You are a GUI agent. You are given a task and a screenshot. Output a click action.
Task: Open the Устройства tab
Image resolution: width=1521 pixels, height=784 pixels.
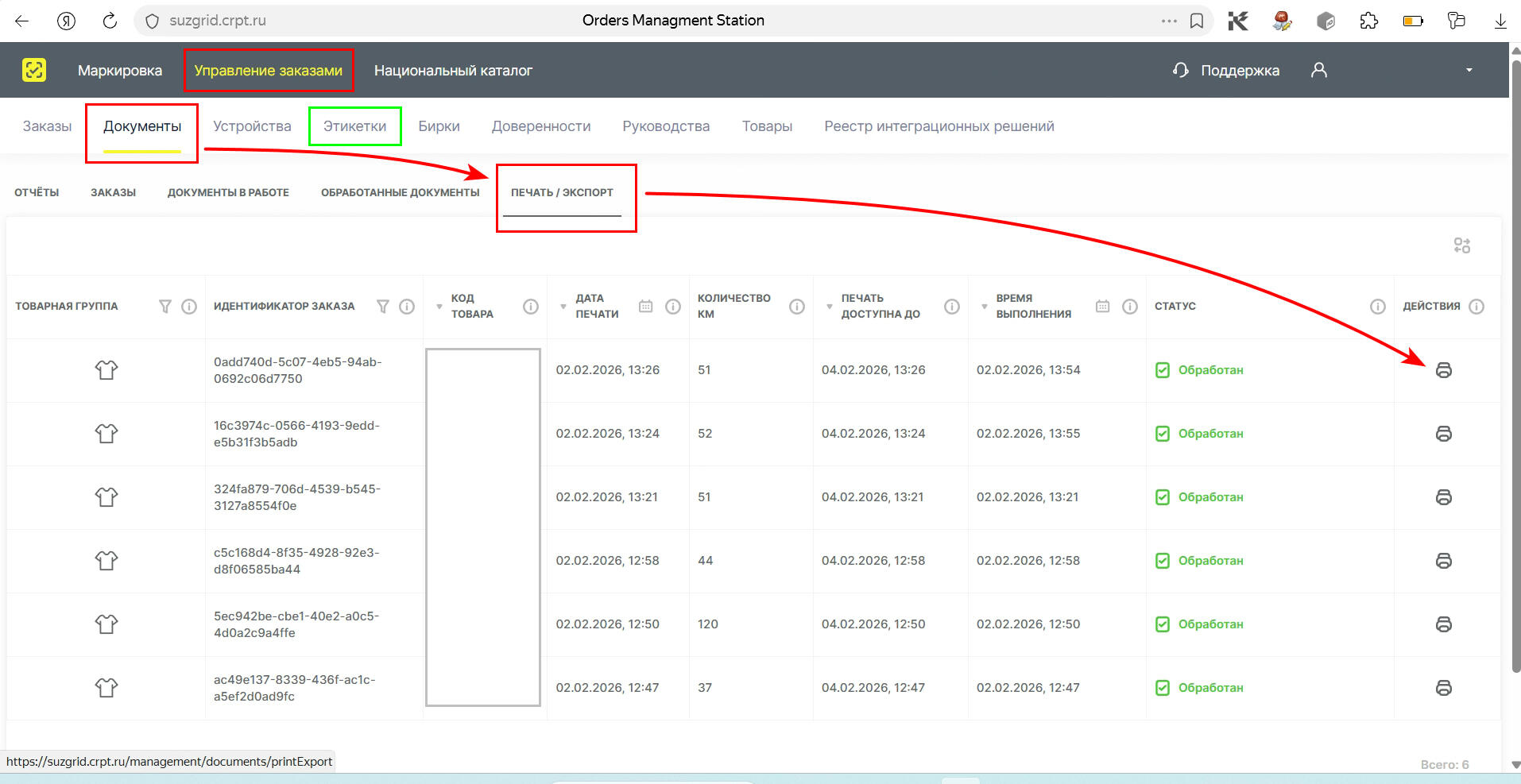point(252,126)
